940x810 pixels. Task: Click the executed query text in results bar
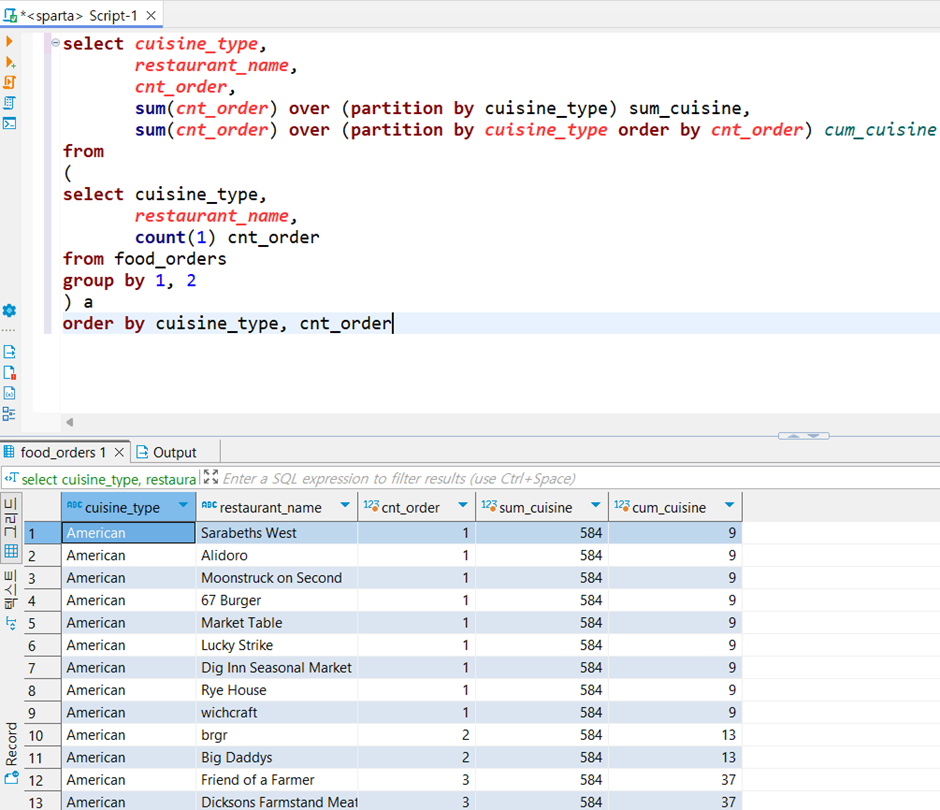108,479
